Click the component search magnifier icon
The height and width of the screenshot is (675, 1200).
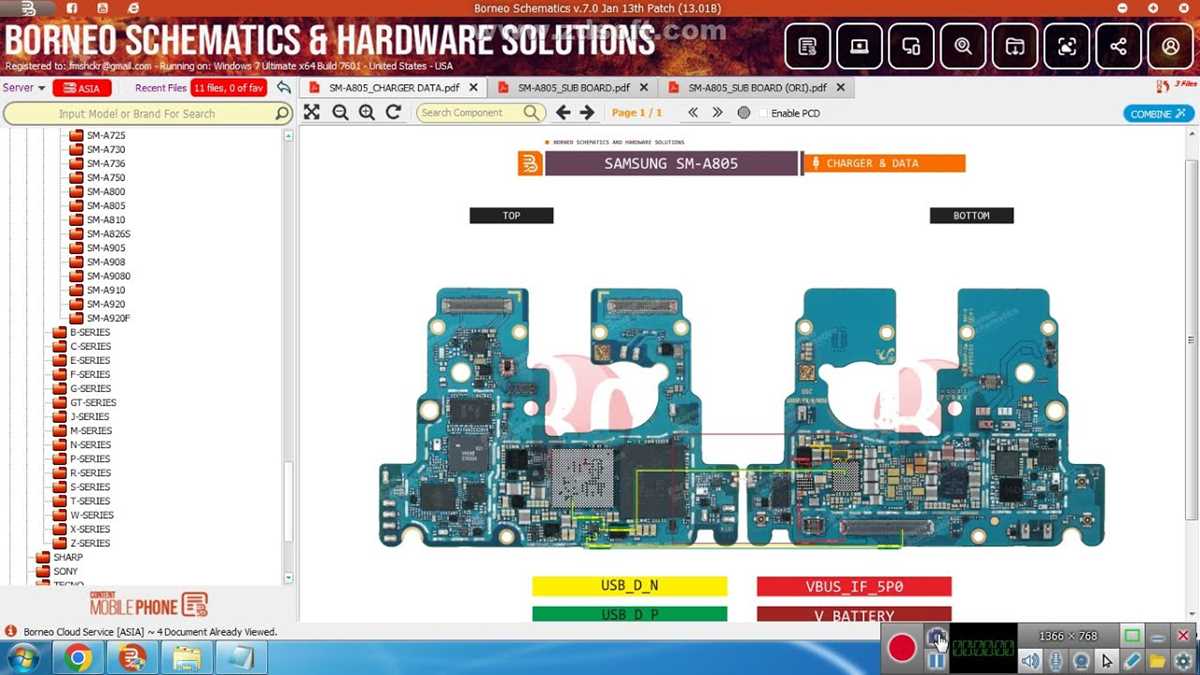[x=532, y=113]
